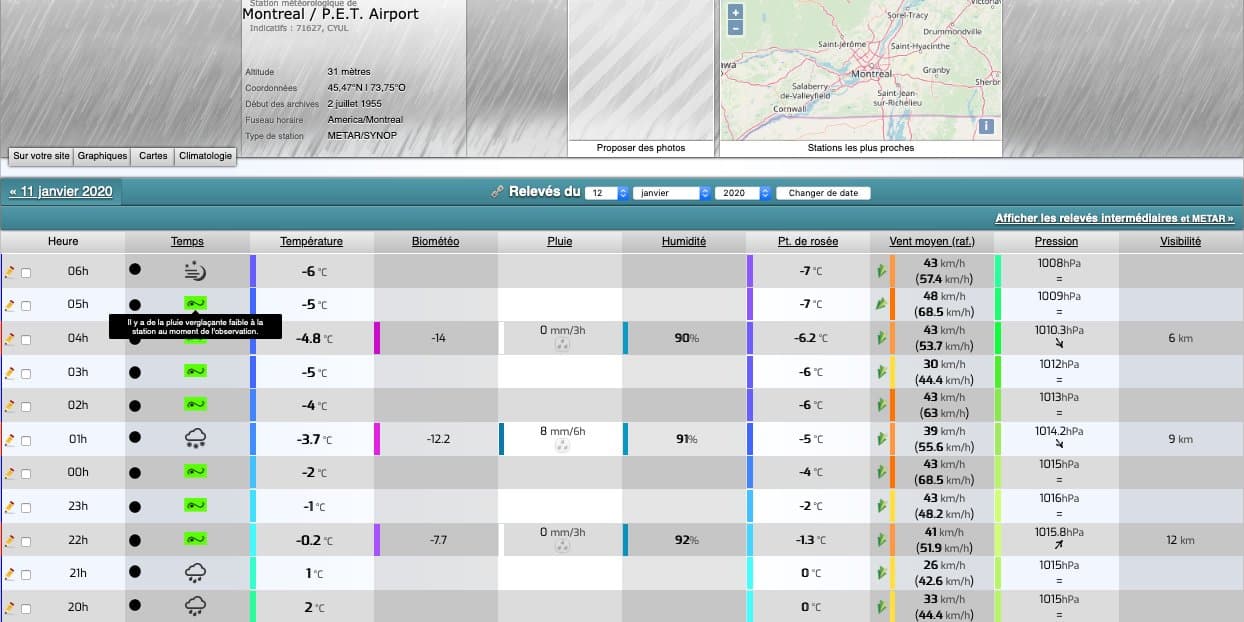
Task: Click the pencil edit icon for 06h
Action: coord(10,271)
